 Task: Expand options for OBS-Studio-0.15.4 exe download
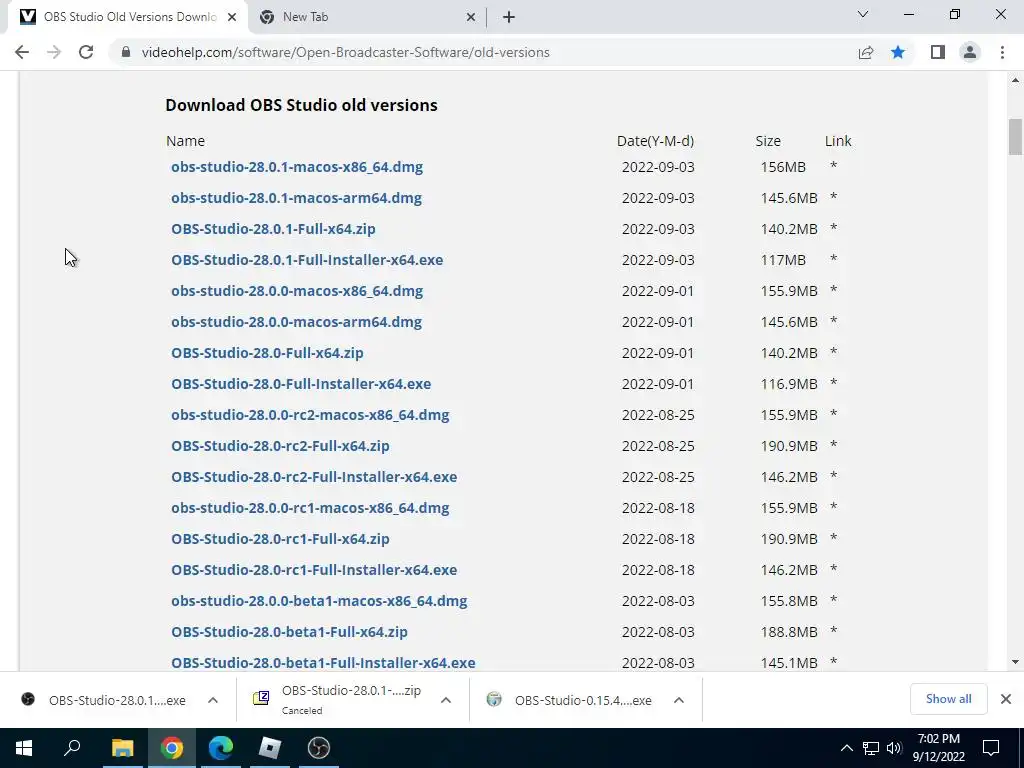(679, 700)
